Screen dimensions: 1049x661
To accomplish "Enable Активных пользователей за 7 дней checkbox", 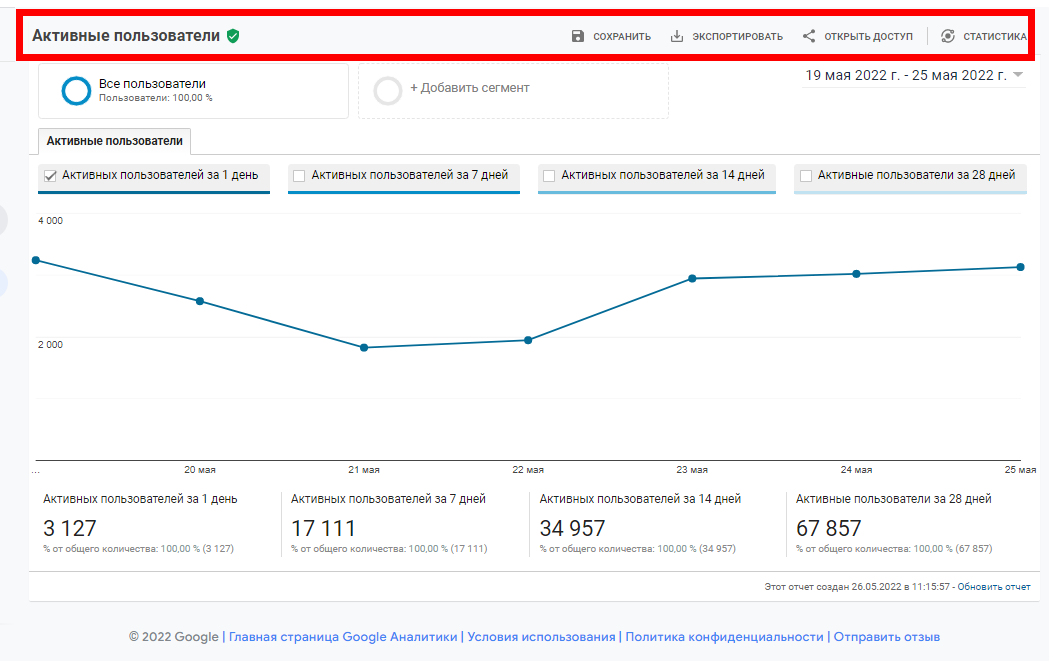I will [x=299, y=176].
